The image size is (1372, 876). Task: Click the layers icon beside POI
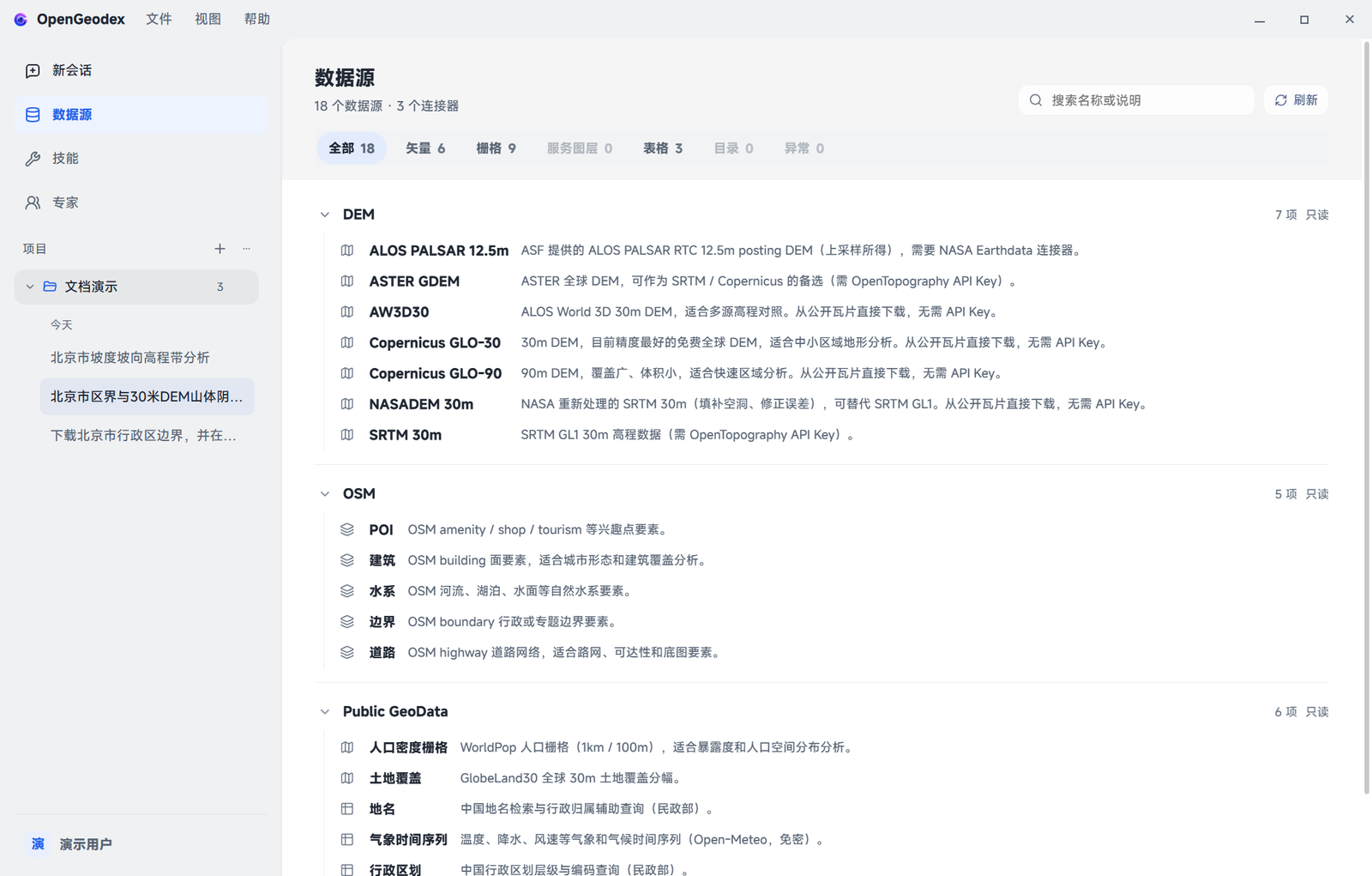pos(347,529)
